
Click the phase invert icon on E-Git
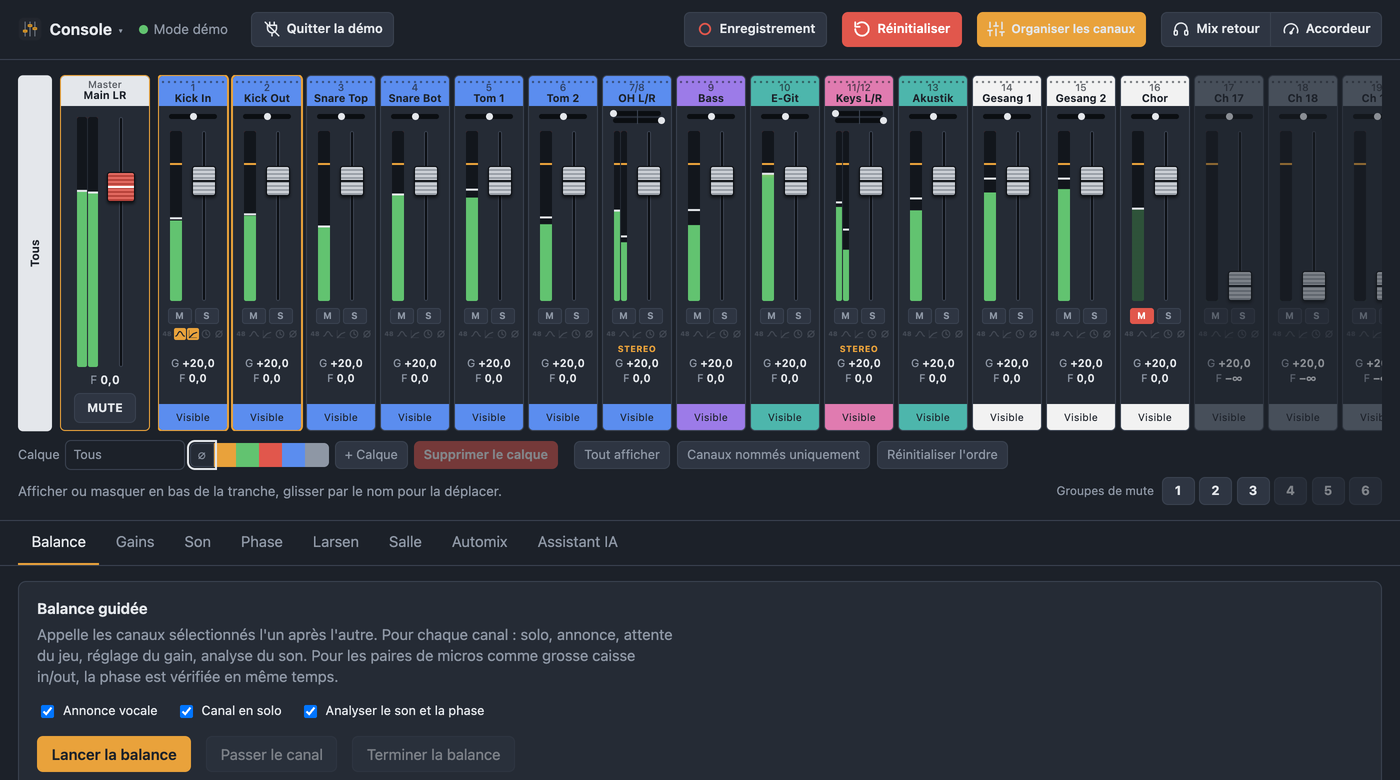point(810,334)
